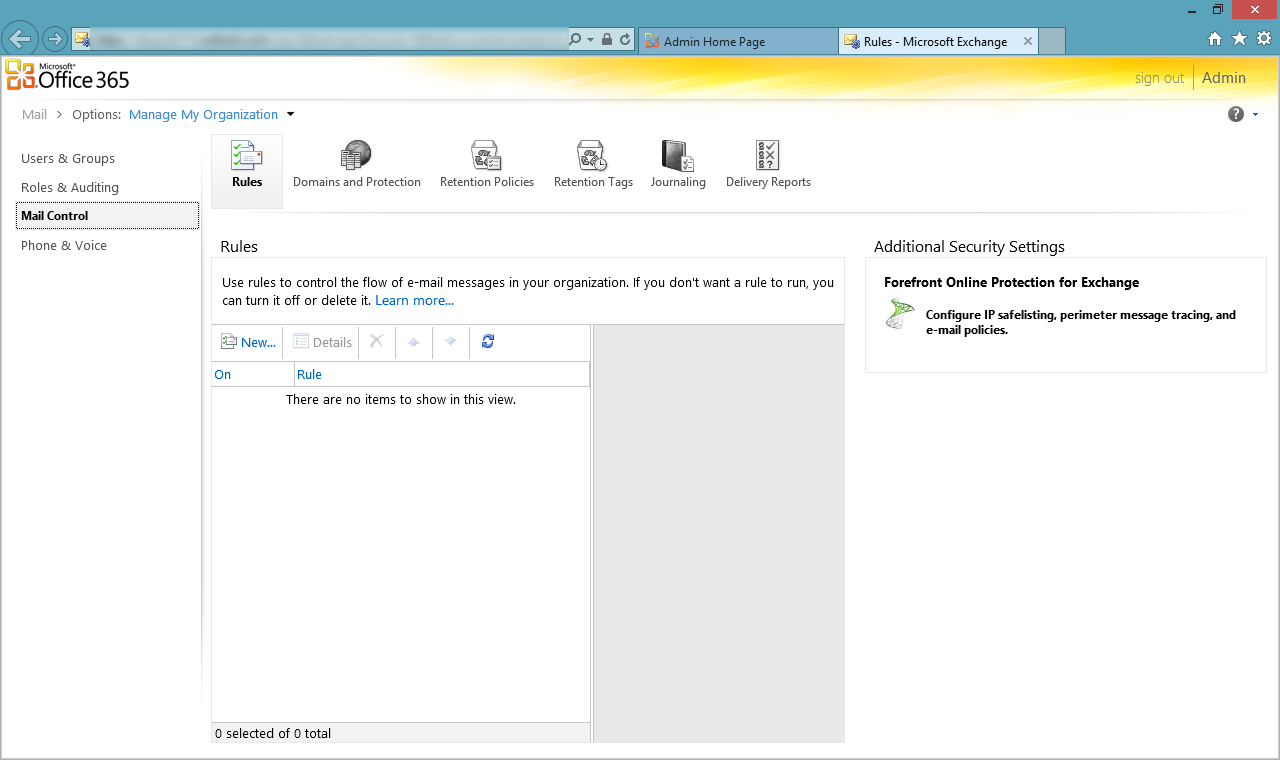Viewport: 1280px width, 760px height.
Task: Open the help question mark icon
Action: [x=1236, y=114]
